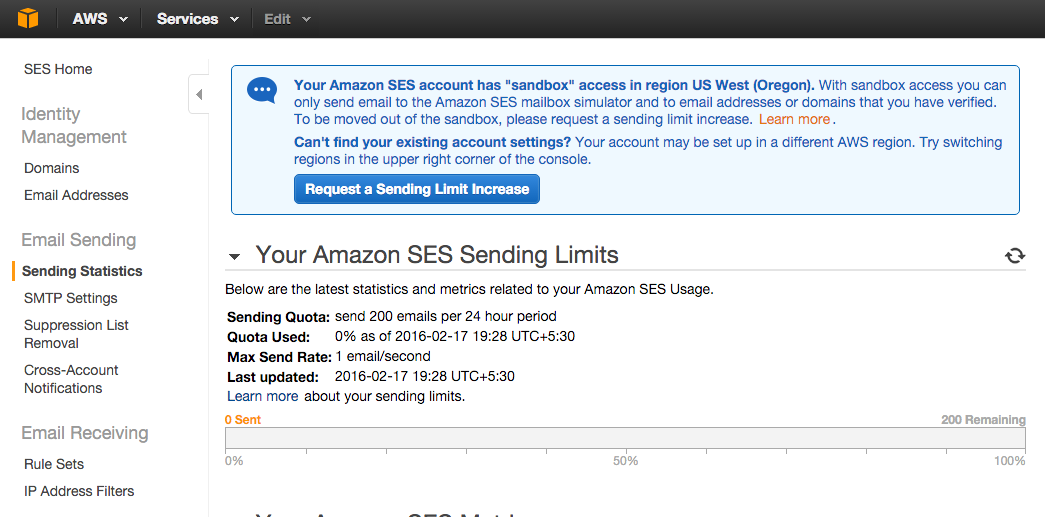Open Cross-Account Notifications
Screen dimensions: 1045x517
click(x=71, y=379)
